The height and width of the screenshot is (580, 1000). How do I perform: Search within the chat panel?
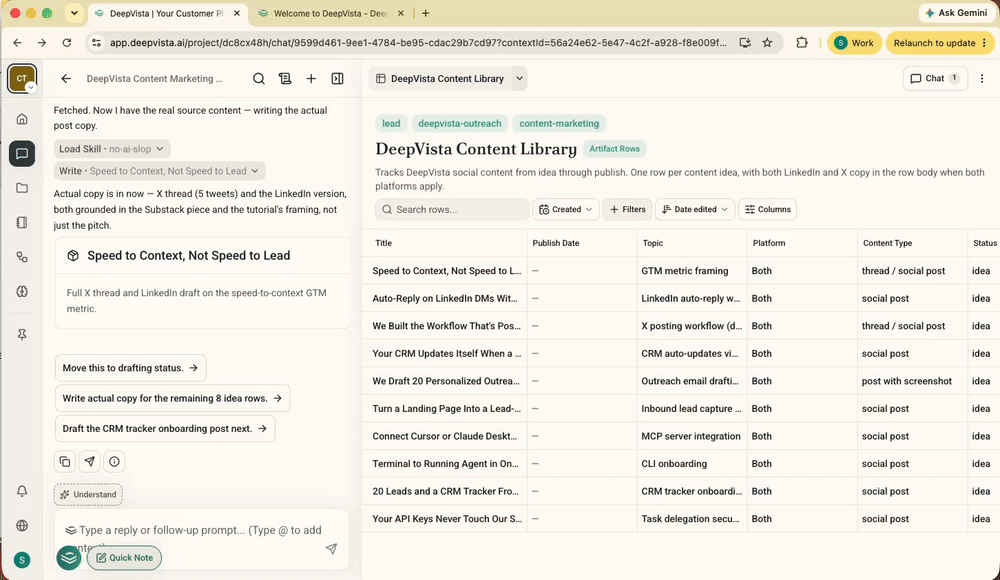pos(258,78)
